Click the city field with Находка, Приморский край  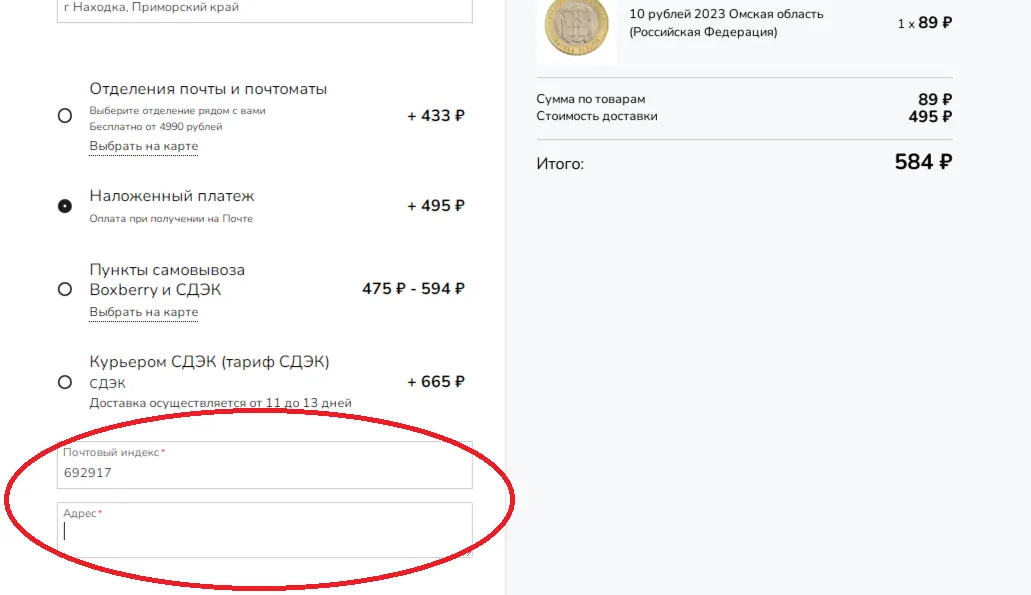[x=264, y=9]
